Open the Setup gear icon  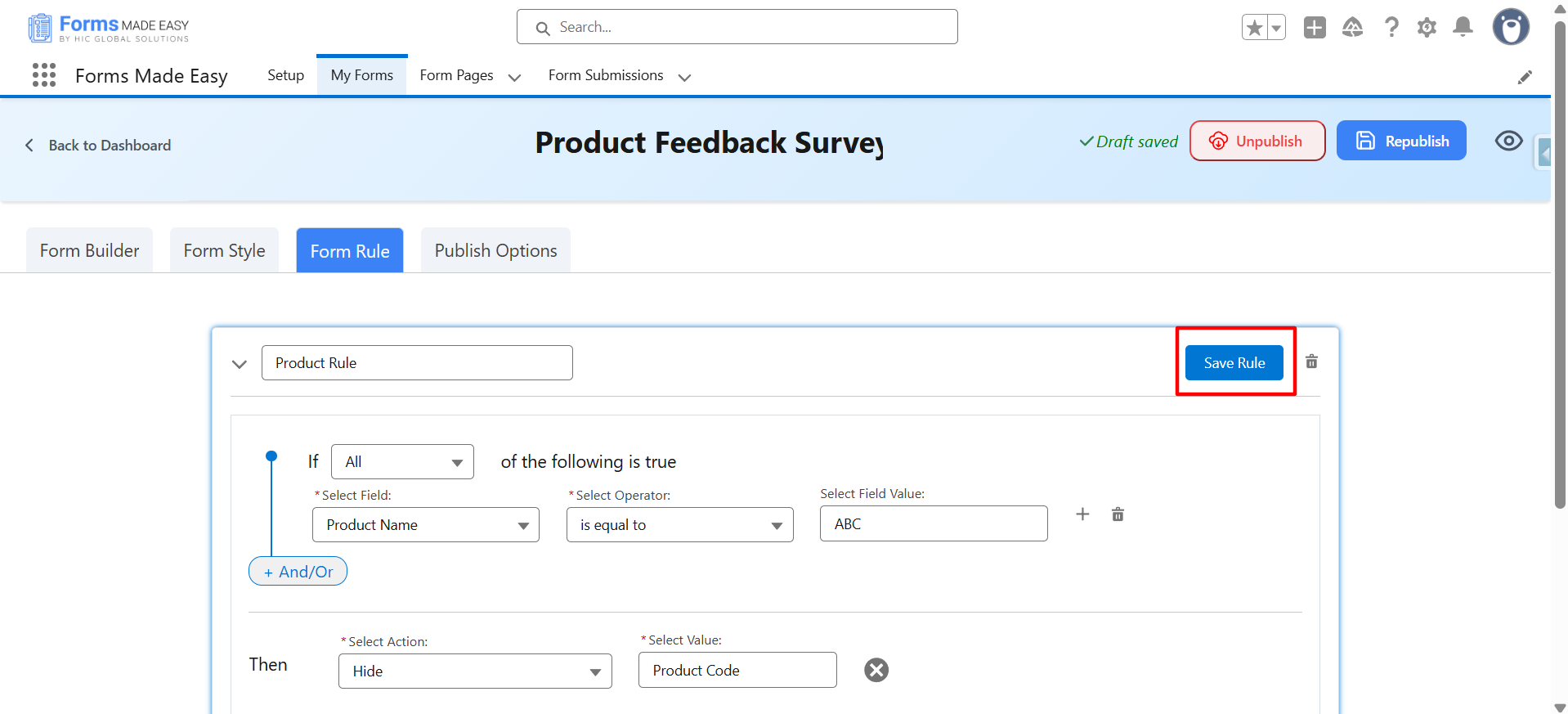1427,28
